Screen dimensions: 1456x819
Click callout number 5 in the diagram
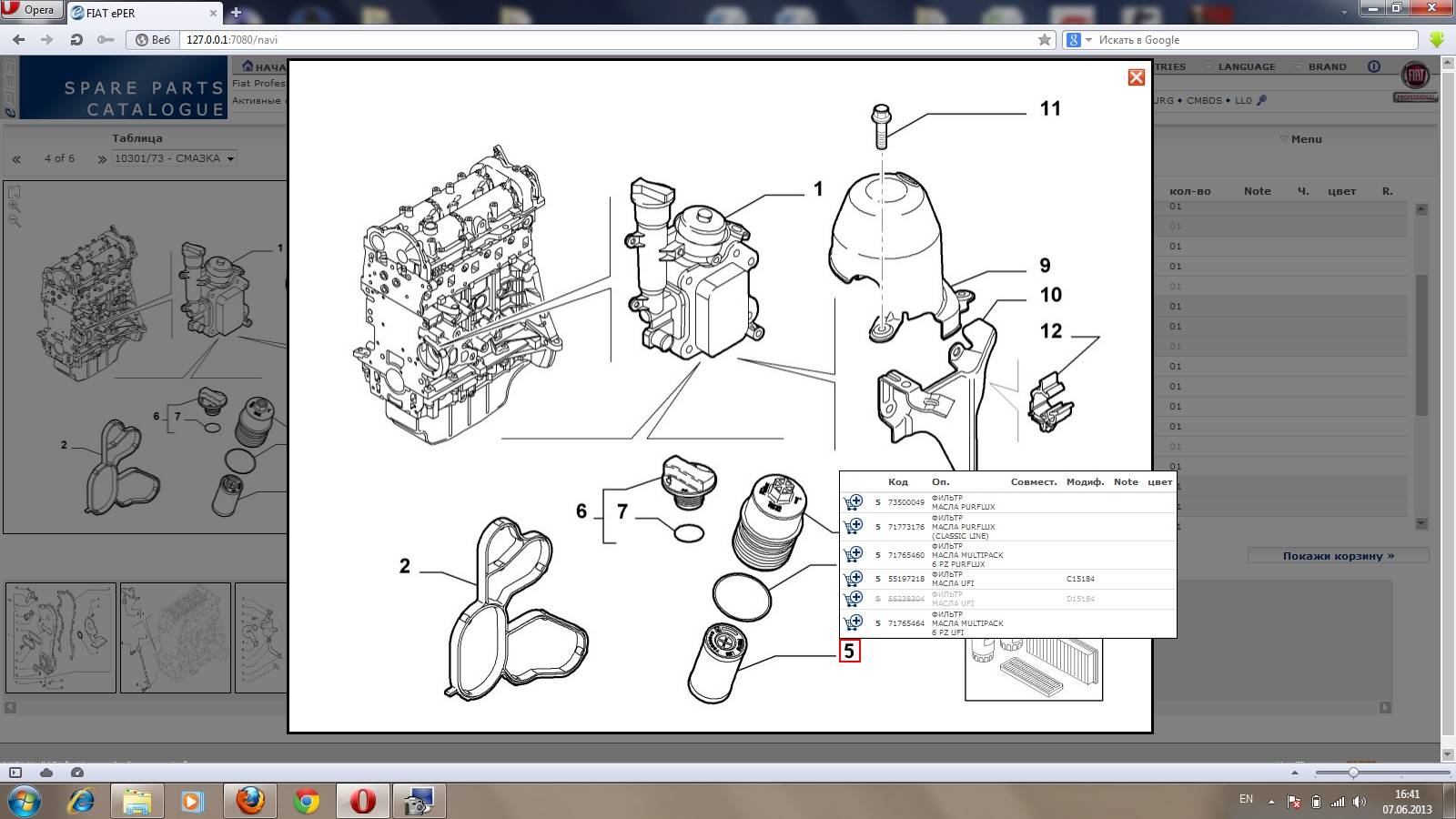click(x=849, y=651)
